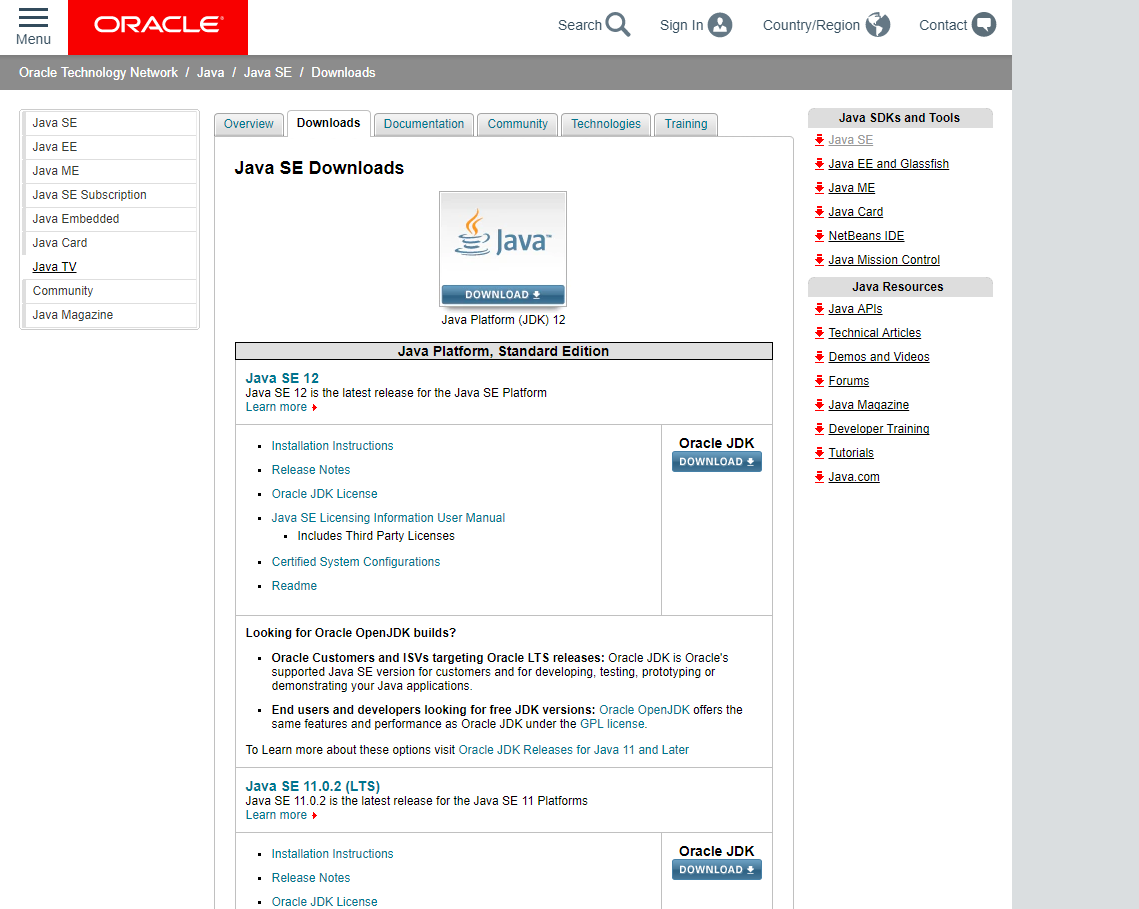Click Learn more under Java SE 12

click(276, 408)
